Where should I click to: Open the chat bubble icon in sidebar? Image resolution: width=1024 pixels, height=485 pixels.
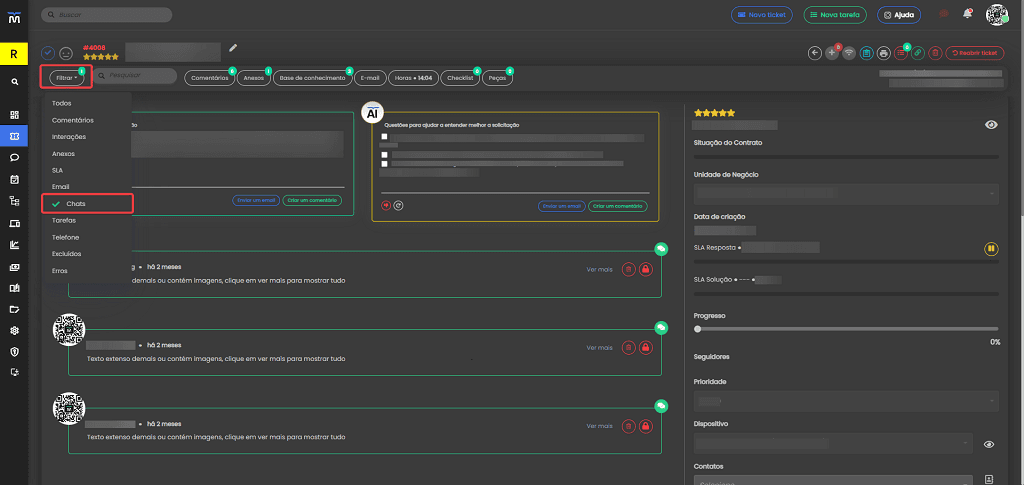pos(14,157)
